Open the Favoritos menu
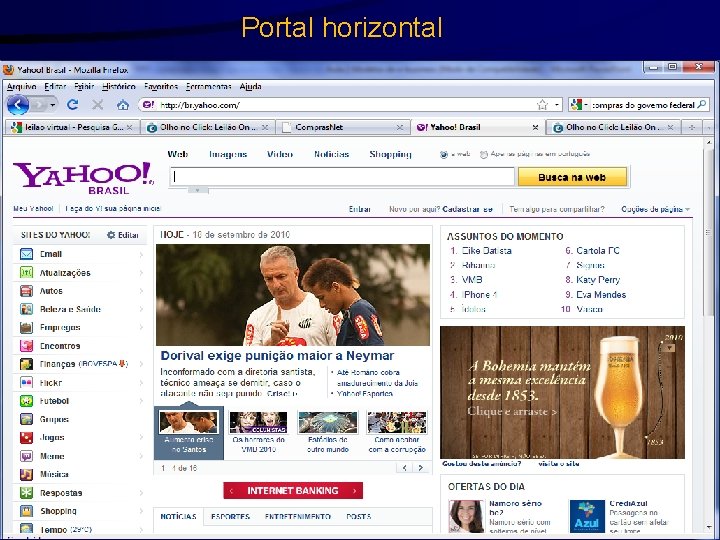 point(161,86)
